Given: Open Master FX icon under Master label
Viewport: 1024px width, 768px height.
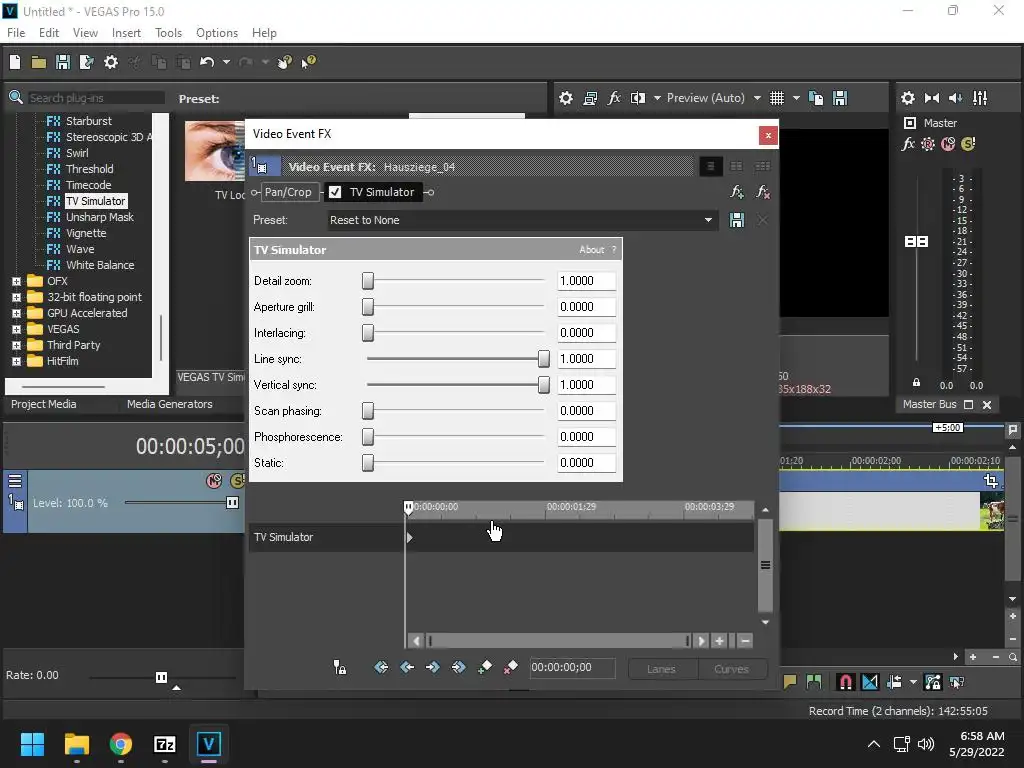Looking at the screenshot, I should (x=908, y=144).
